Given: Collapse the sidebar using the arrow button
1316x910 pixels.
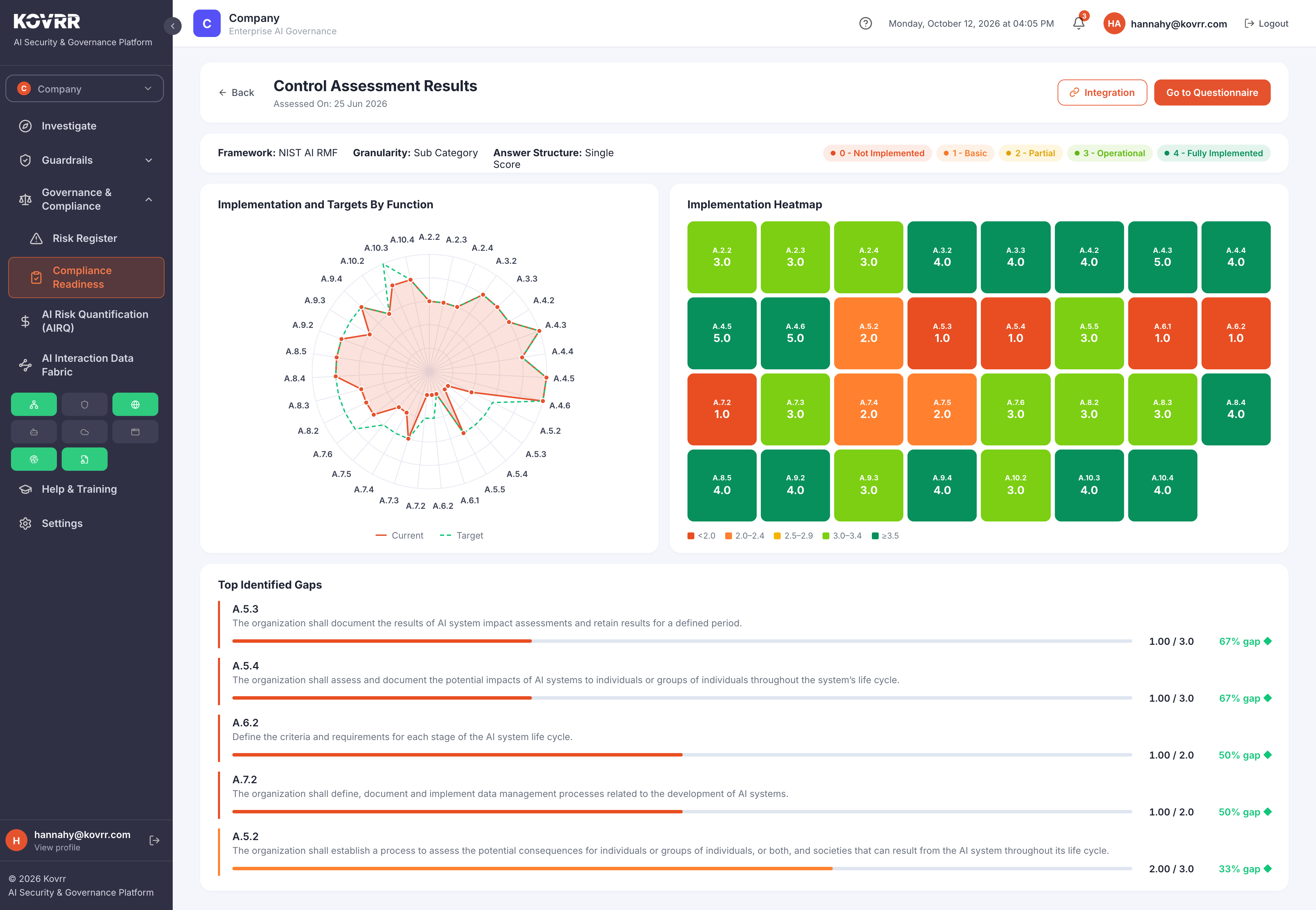Looking at the screenshot, I should click(173, 26).
